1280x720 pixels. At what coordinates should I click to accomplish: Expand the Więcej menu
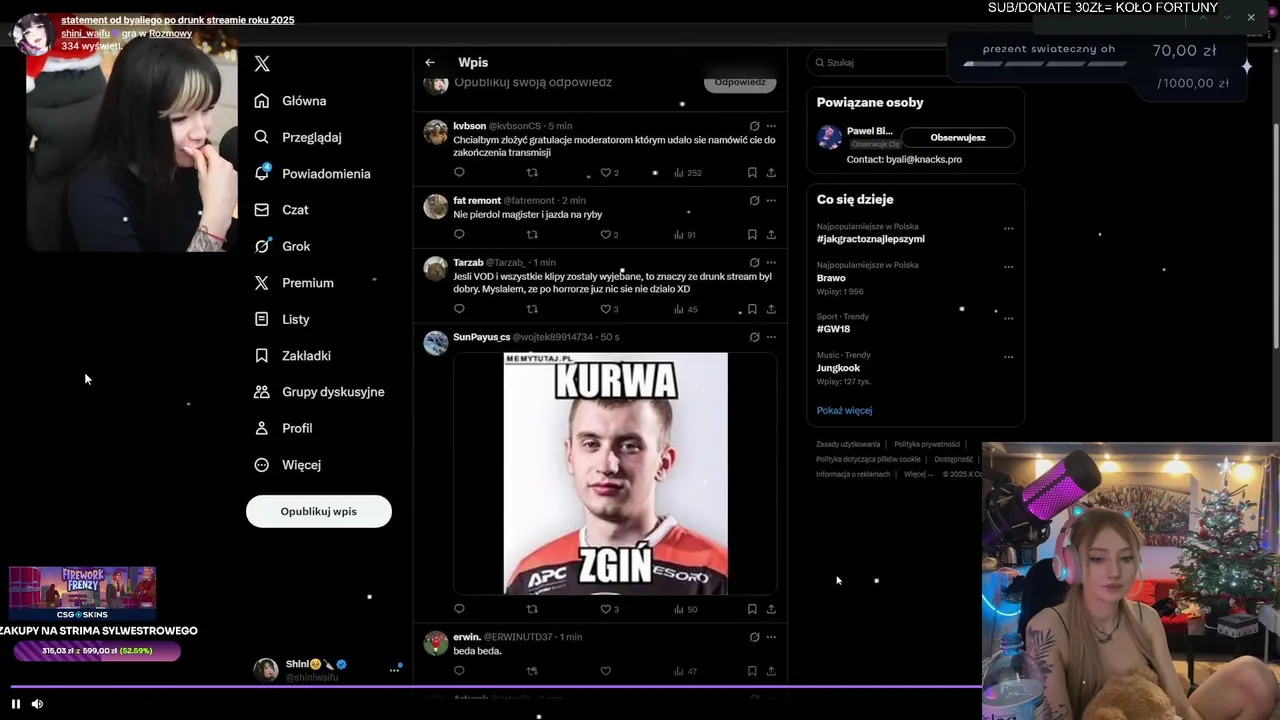(x=287, y=465)
